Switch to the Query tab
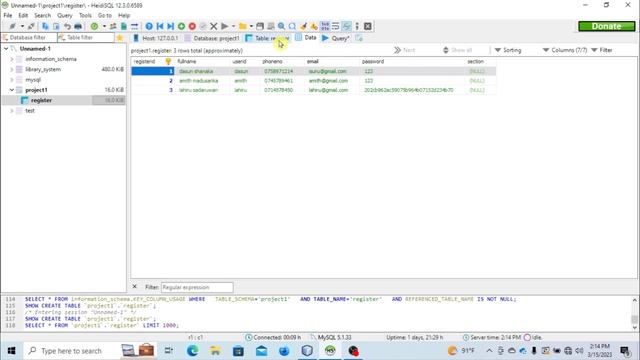Image resolution: width=640 pixels, height=360 pixels. coord(336,38)
